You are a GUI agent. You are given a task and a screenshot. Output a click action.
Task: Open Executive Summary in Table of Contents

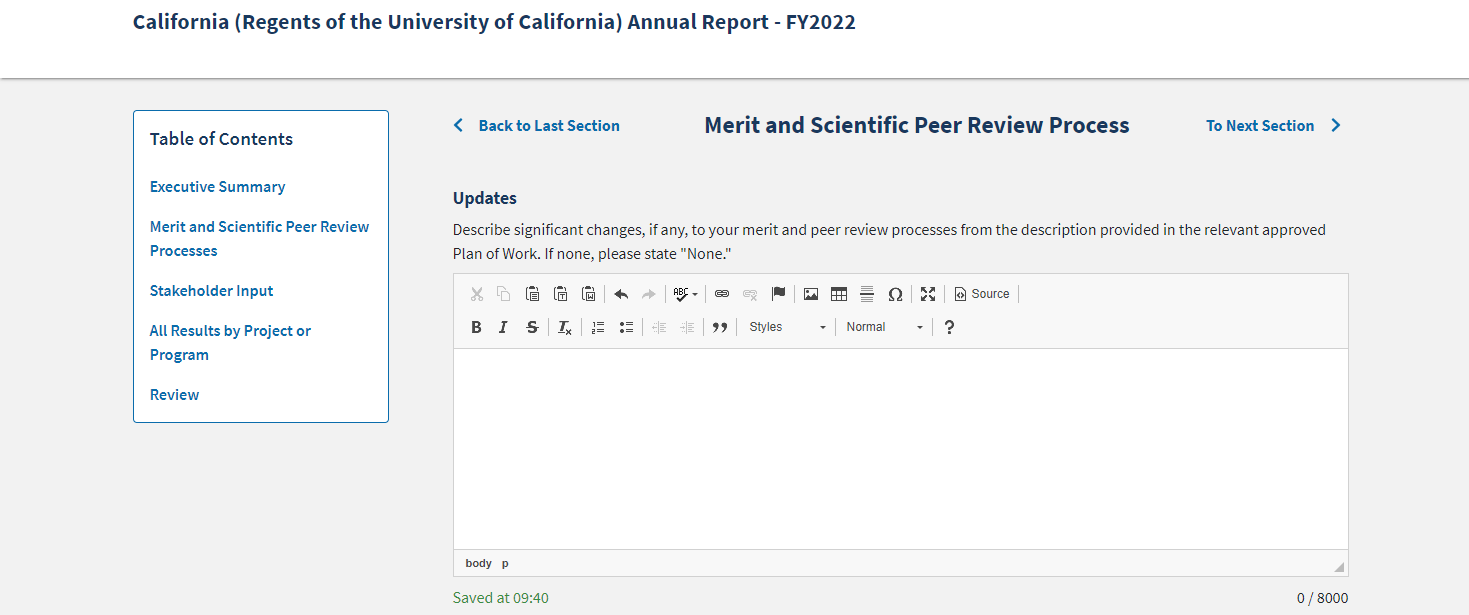[217, 187]
